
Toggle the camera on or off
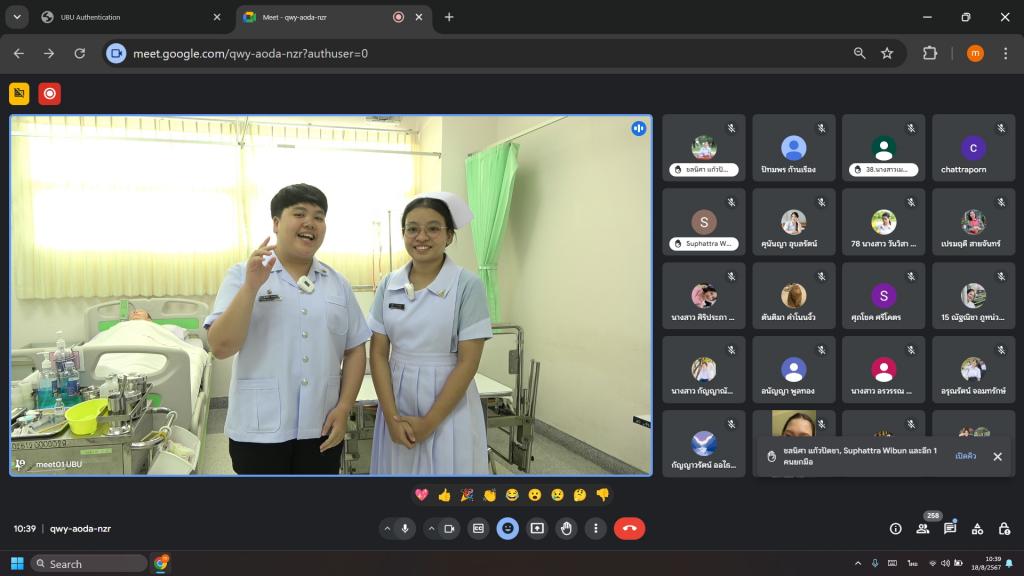click(x=449, y=529)
